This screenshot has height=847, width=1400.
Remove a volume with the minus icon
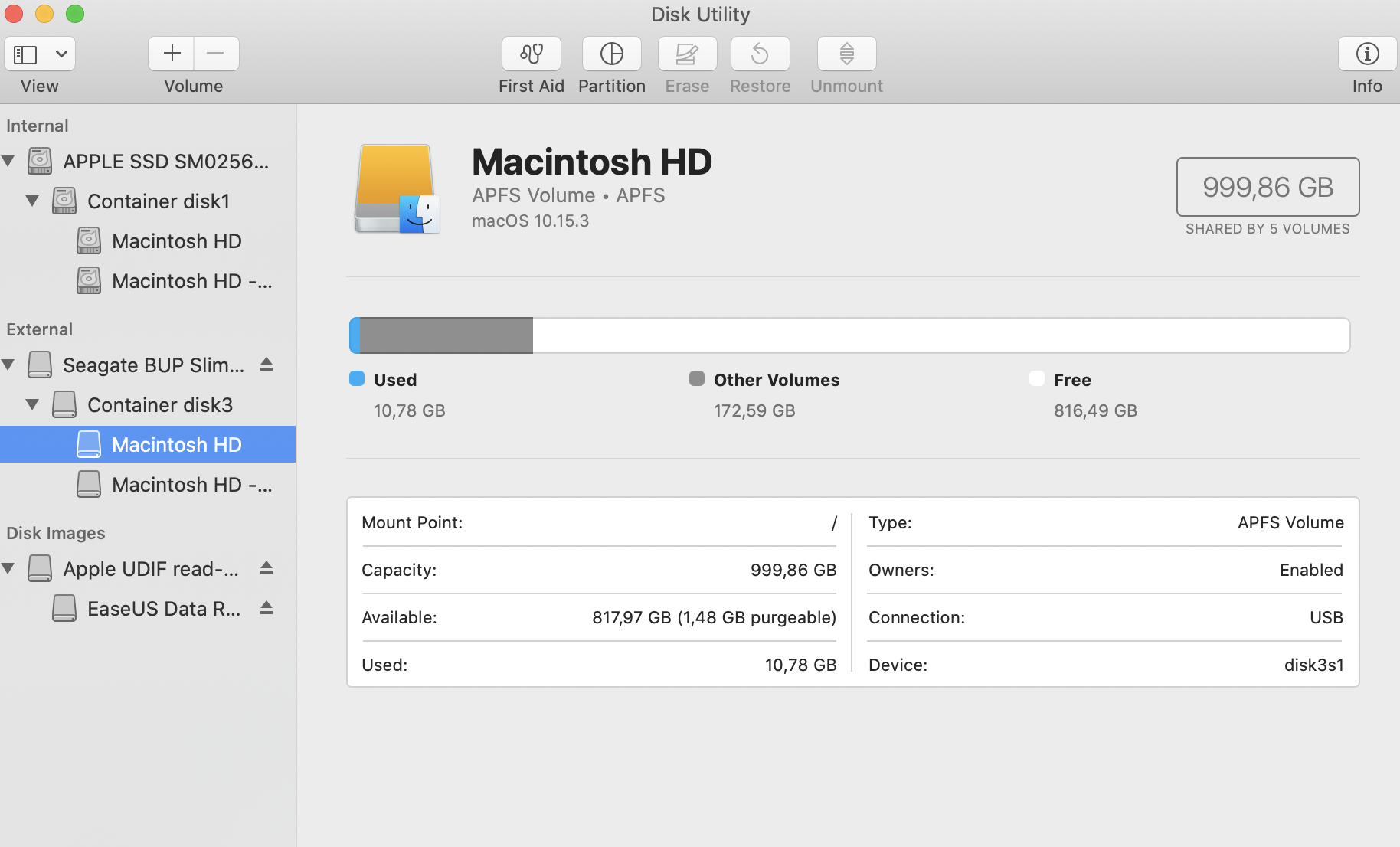click(216, 54)
